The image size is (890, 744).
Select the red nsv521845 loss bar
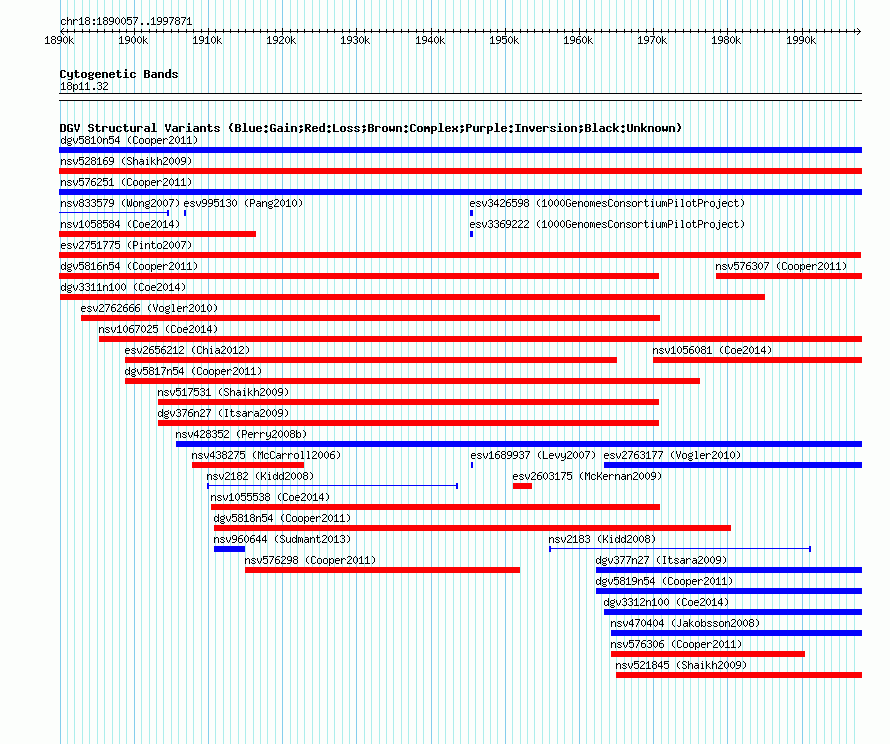coord(739,675)
